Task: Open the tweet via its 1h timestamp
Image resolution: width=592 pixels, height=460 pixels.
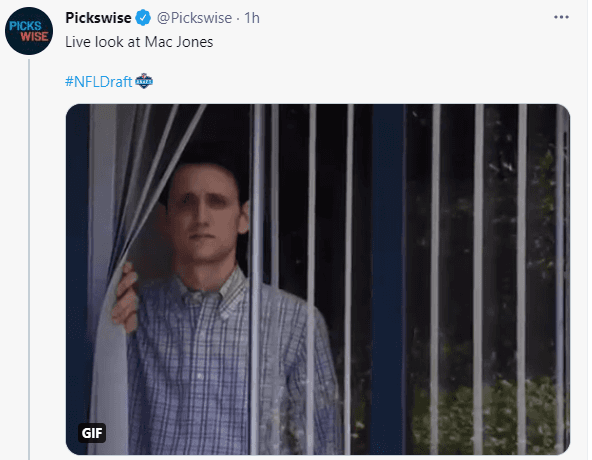Action: [252, 18]
